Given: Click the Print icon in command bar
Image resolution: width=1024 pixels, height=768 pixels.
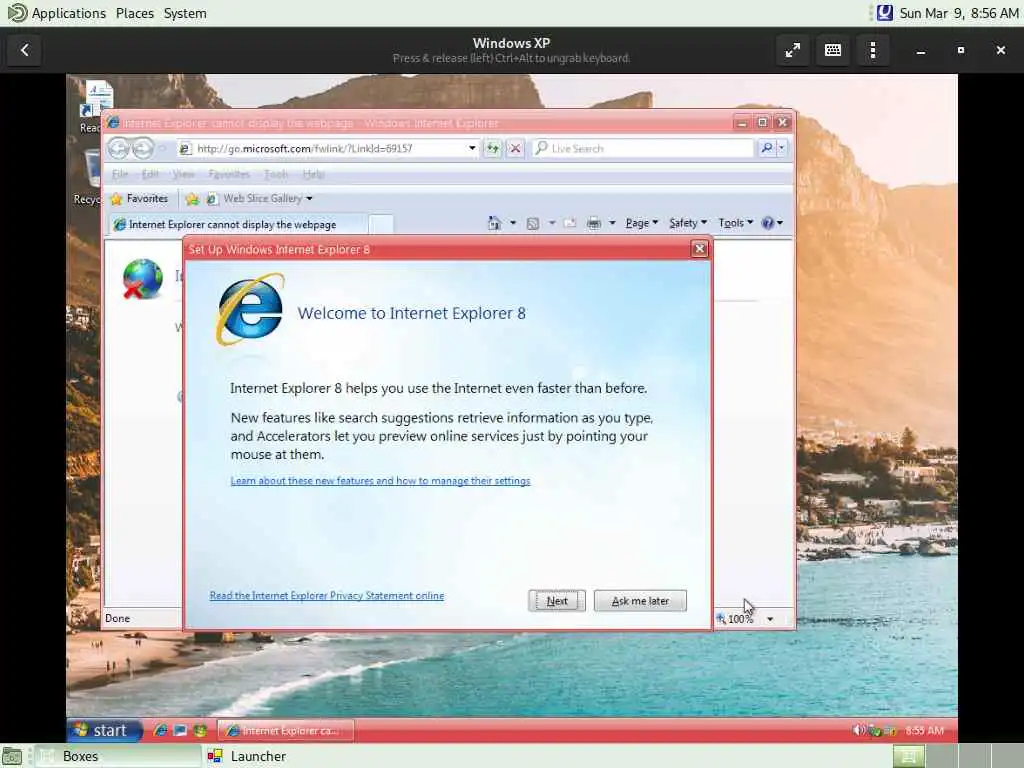Looking at the screenshot, I should pos(594,223).
